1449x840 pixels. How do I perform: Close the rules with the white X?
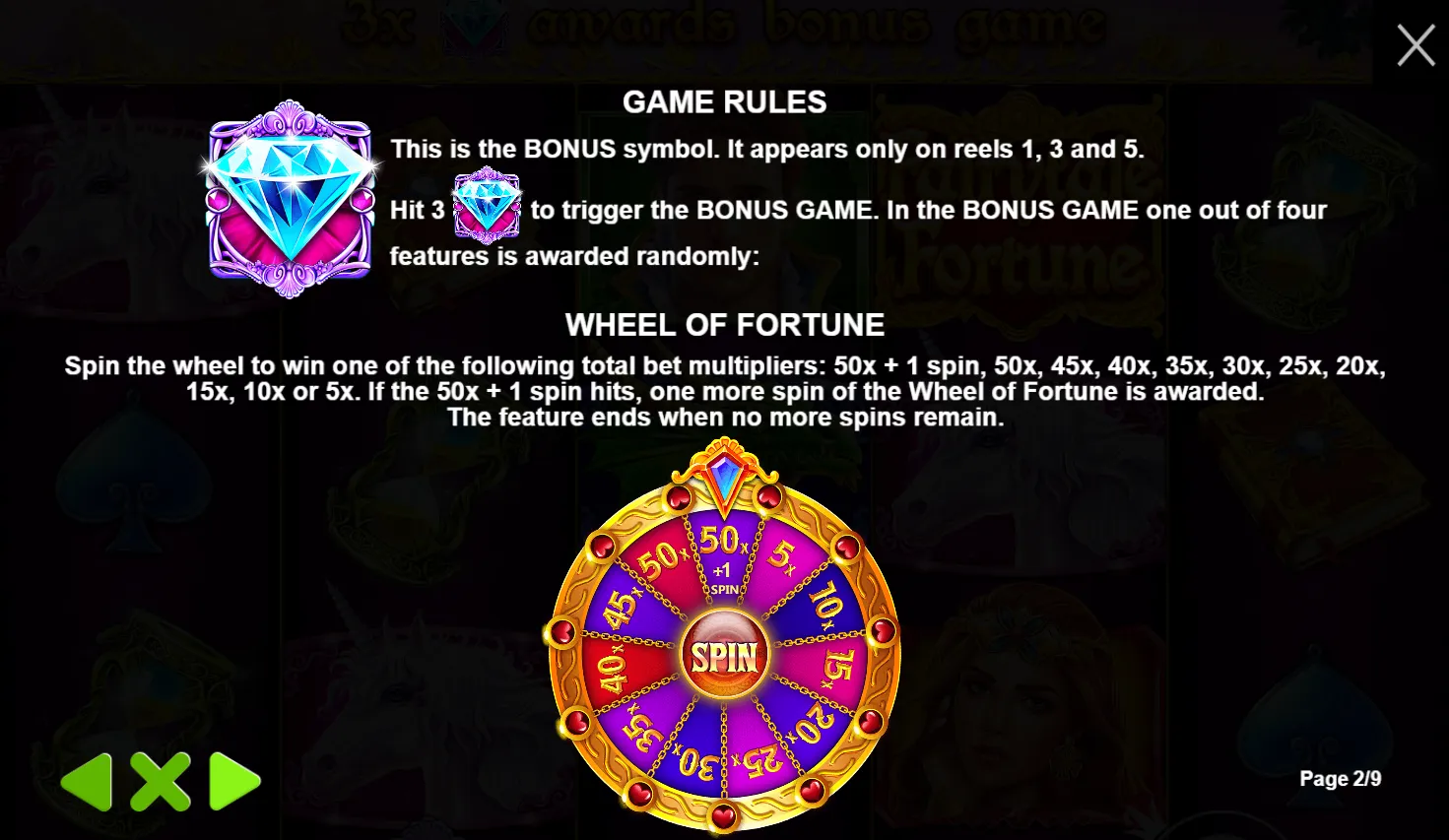pos(1416,45)
